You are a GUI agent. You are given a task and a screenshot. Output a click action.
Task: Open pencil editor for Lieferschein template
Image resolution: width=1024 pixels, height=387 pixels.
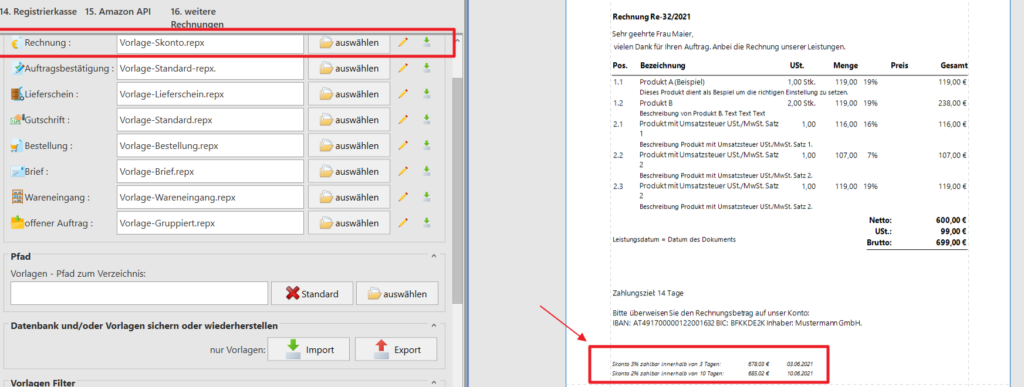pos(403,94)
